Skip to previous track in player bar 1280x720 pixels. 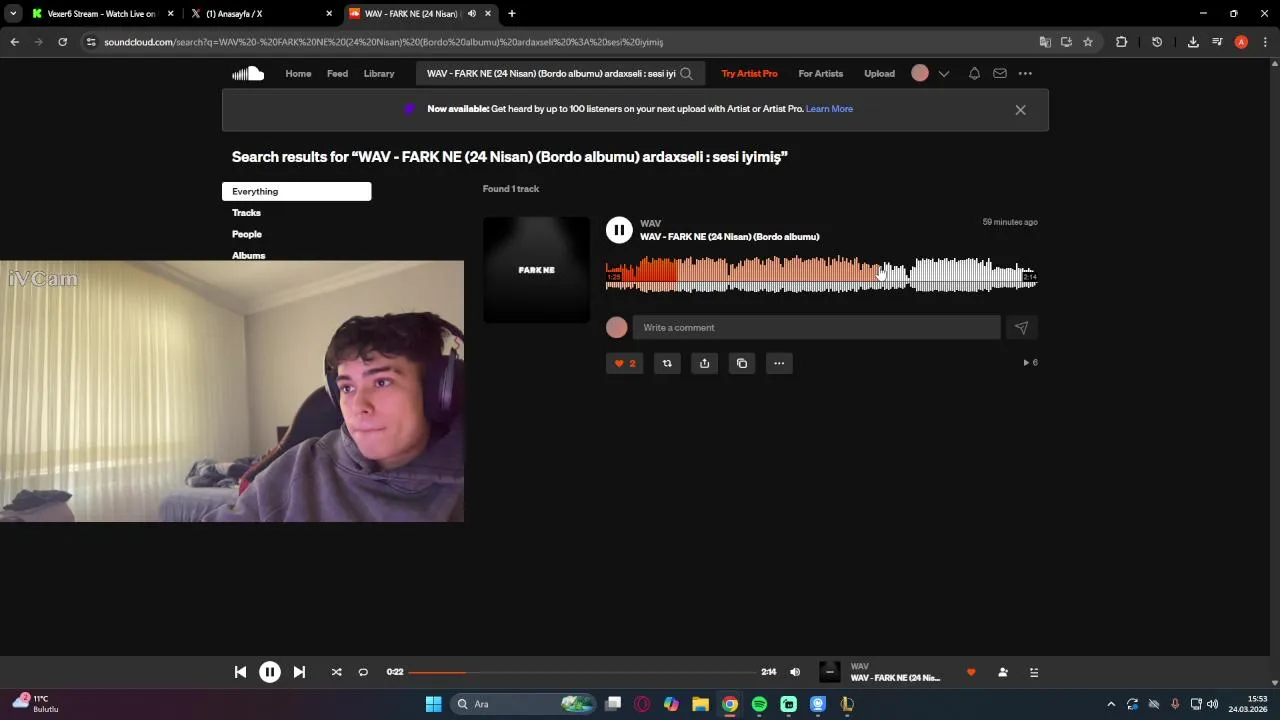pyautogui.click(x=240, y=672)
